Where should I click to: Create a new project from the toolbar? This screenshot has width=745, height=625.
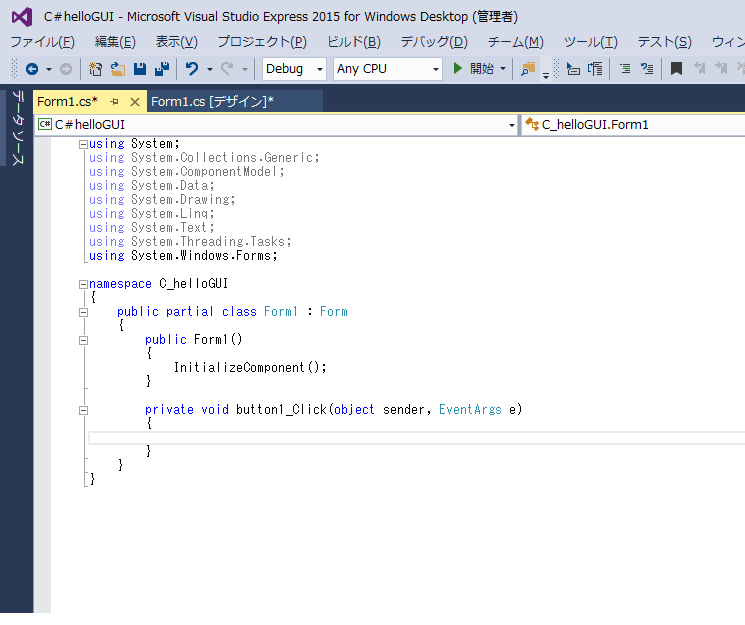(96, 69)
